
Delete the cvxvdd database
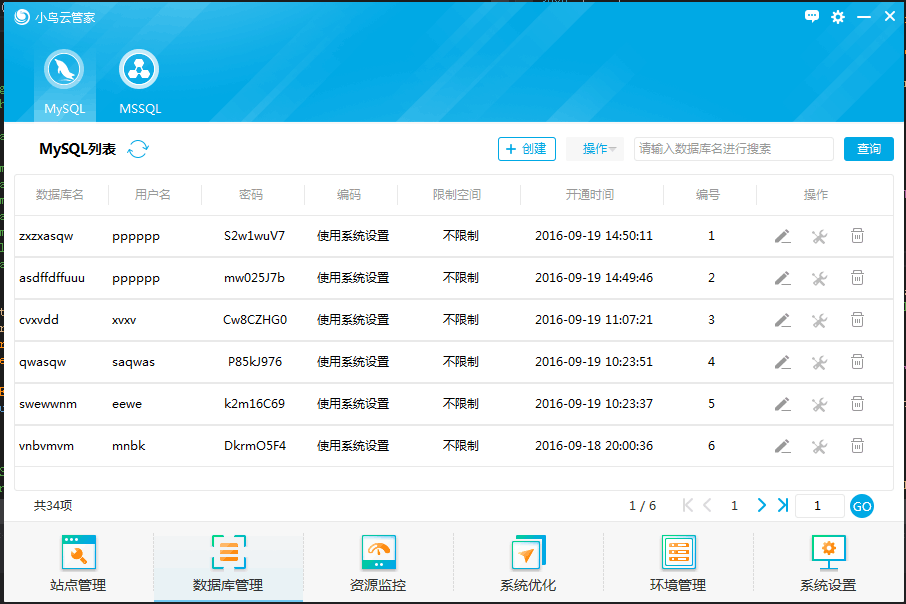point(857,320)
